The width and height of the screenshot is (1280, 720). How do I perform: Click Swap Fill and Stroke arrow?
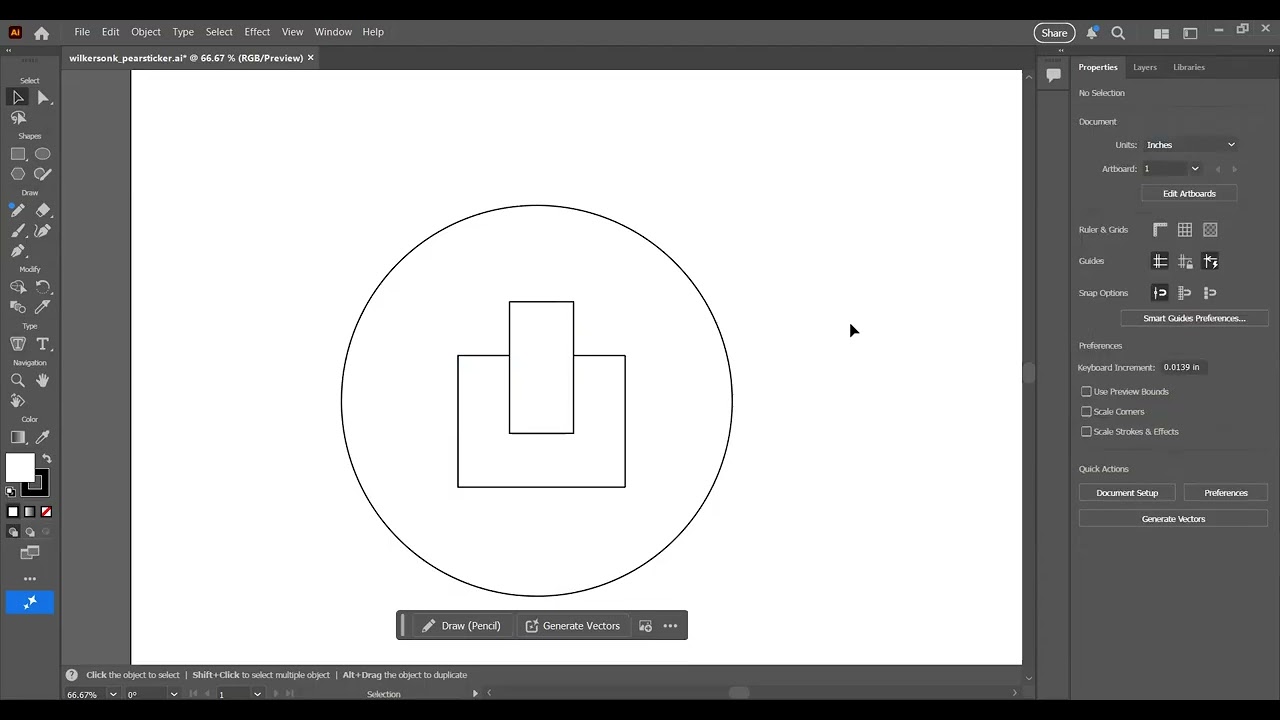[x=47, y=459]
